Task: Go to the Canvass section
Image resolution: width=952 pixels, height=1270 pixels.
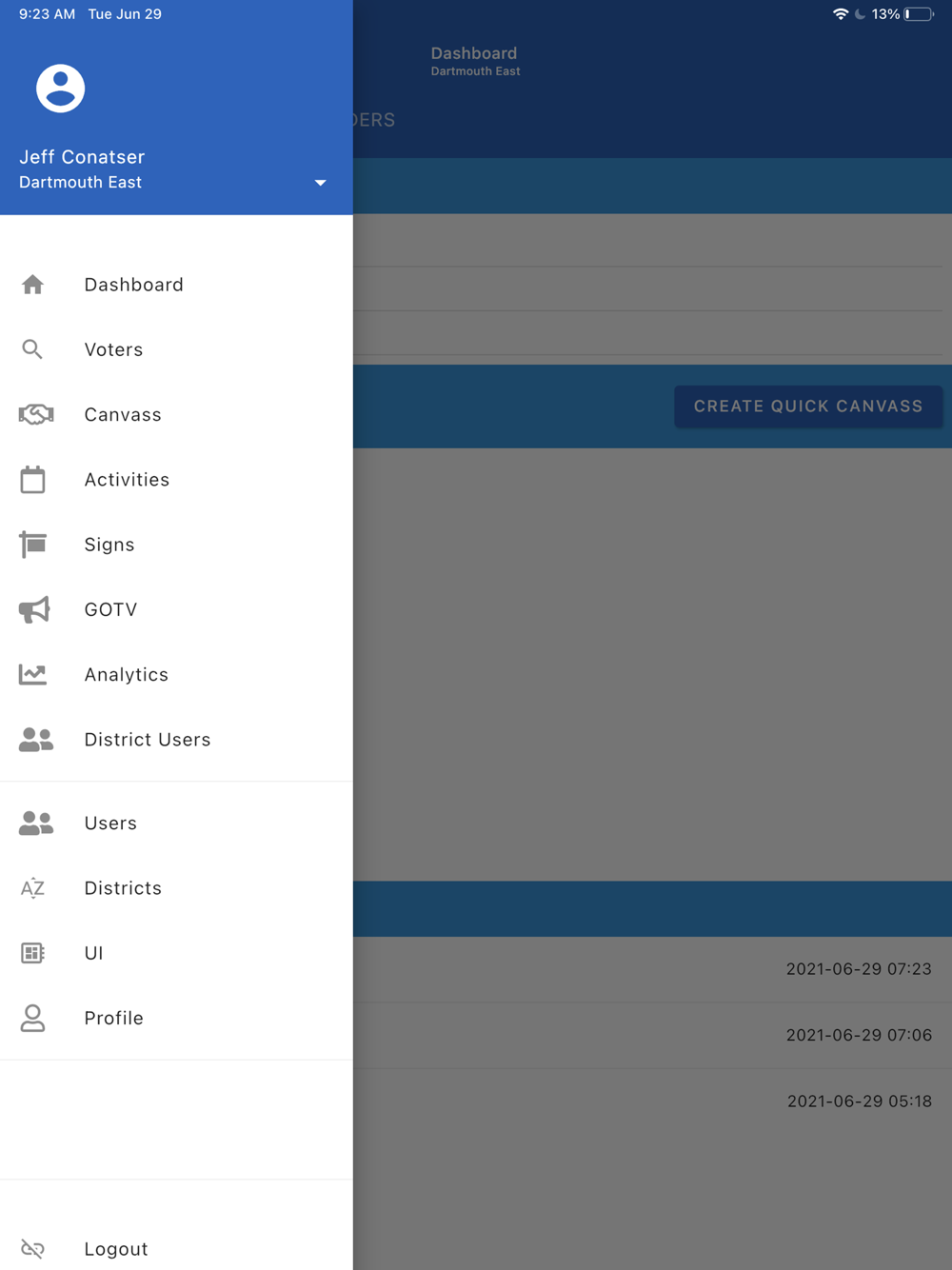Action: pos(123,414)
